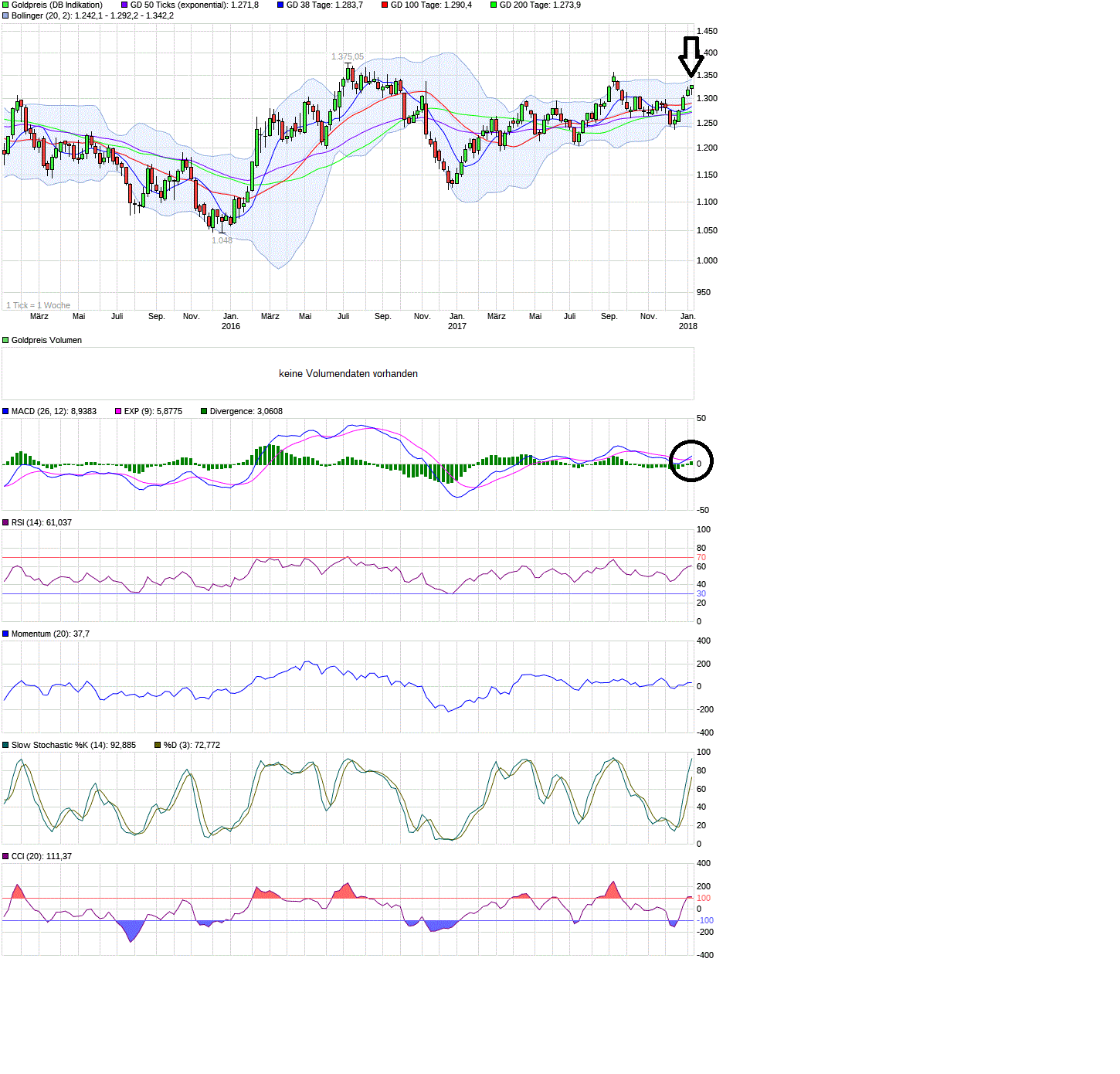Click the Jan. 2018 axis label
This screenshot has height=1074, width=1120.
pyautogui.click(x=687, y=321)
